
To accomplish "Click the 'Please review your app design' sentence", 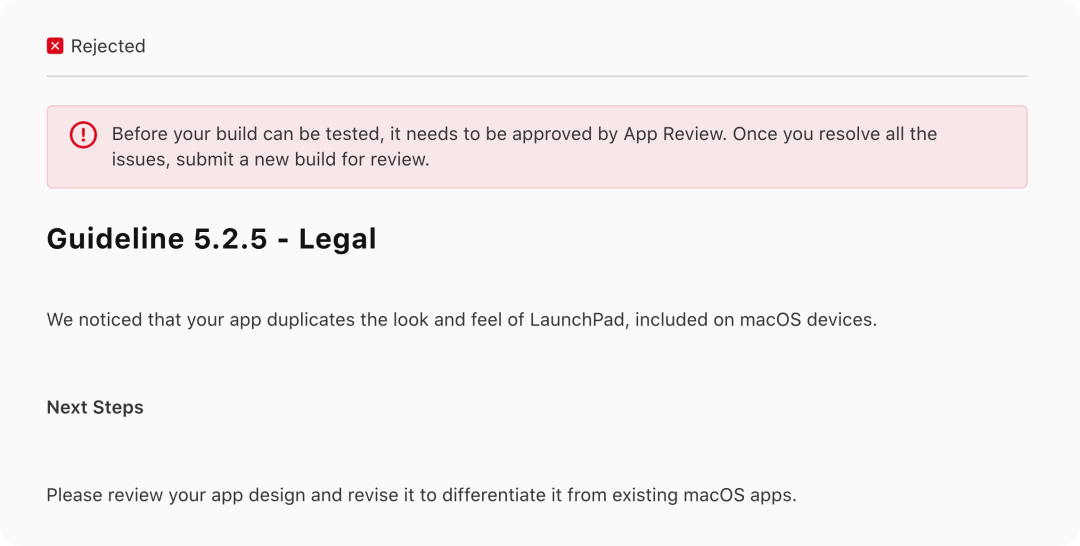I will [422, 495].
